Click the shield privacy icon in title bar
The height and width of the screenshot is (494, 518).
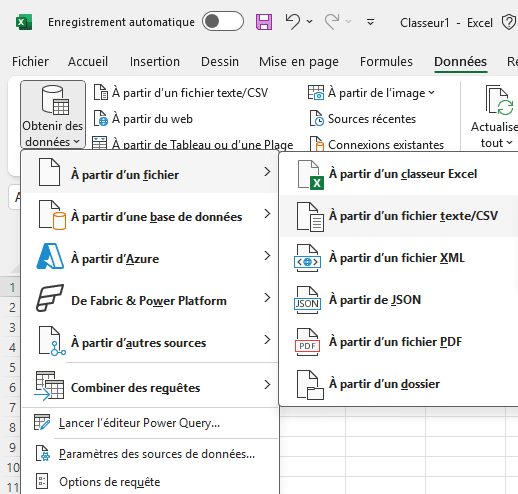coord(509,22)
